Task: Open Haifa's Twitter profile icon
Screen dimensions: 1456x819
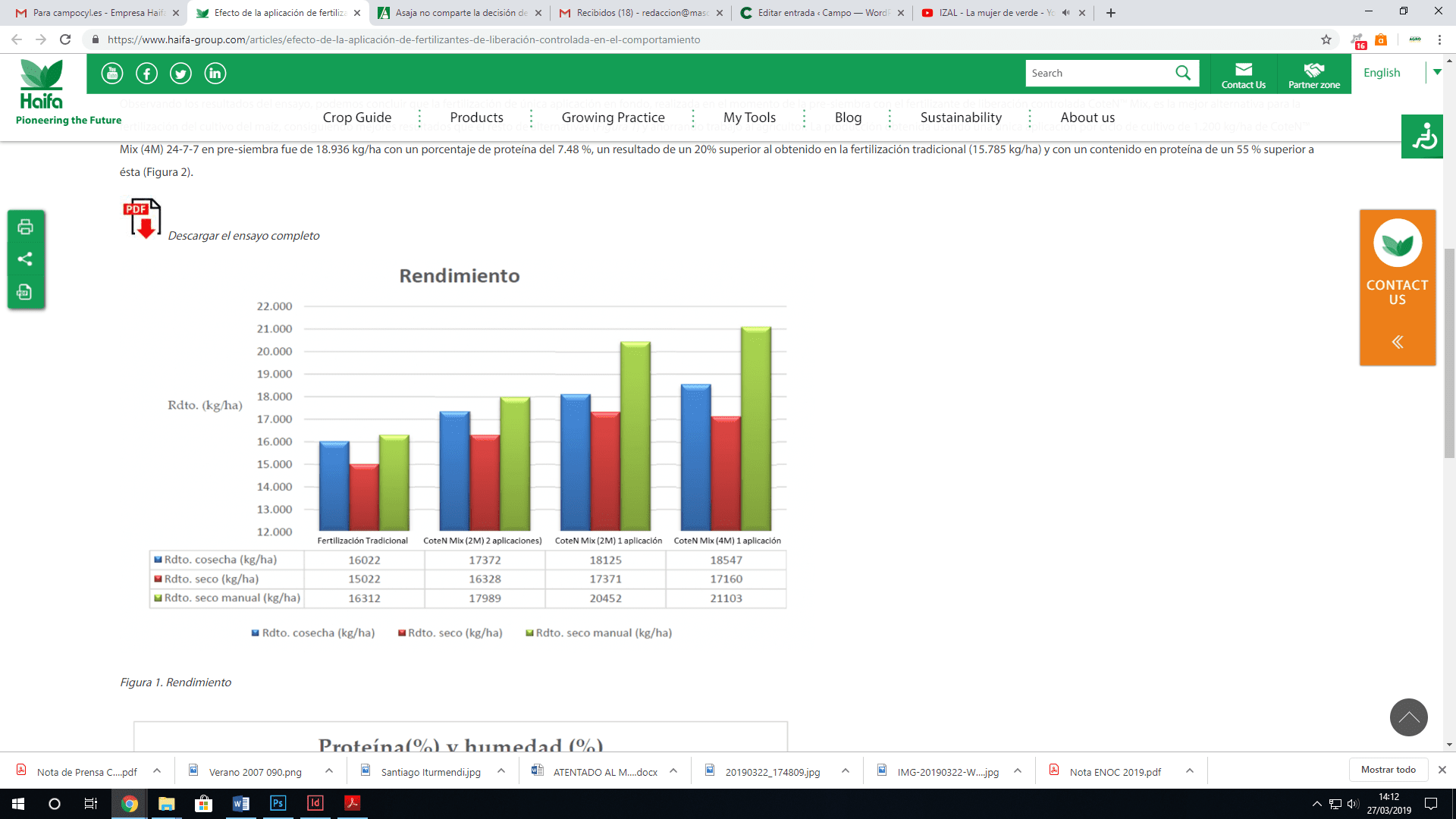Action: click(x=180, y=74)
